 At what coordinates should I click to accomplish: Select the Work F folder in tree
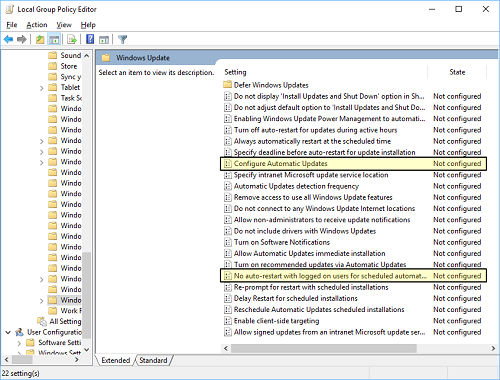(65, 311)
